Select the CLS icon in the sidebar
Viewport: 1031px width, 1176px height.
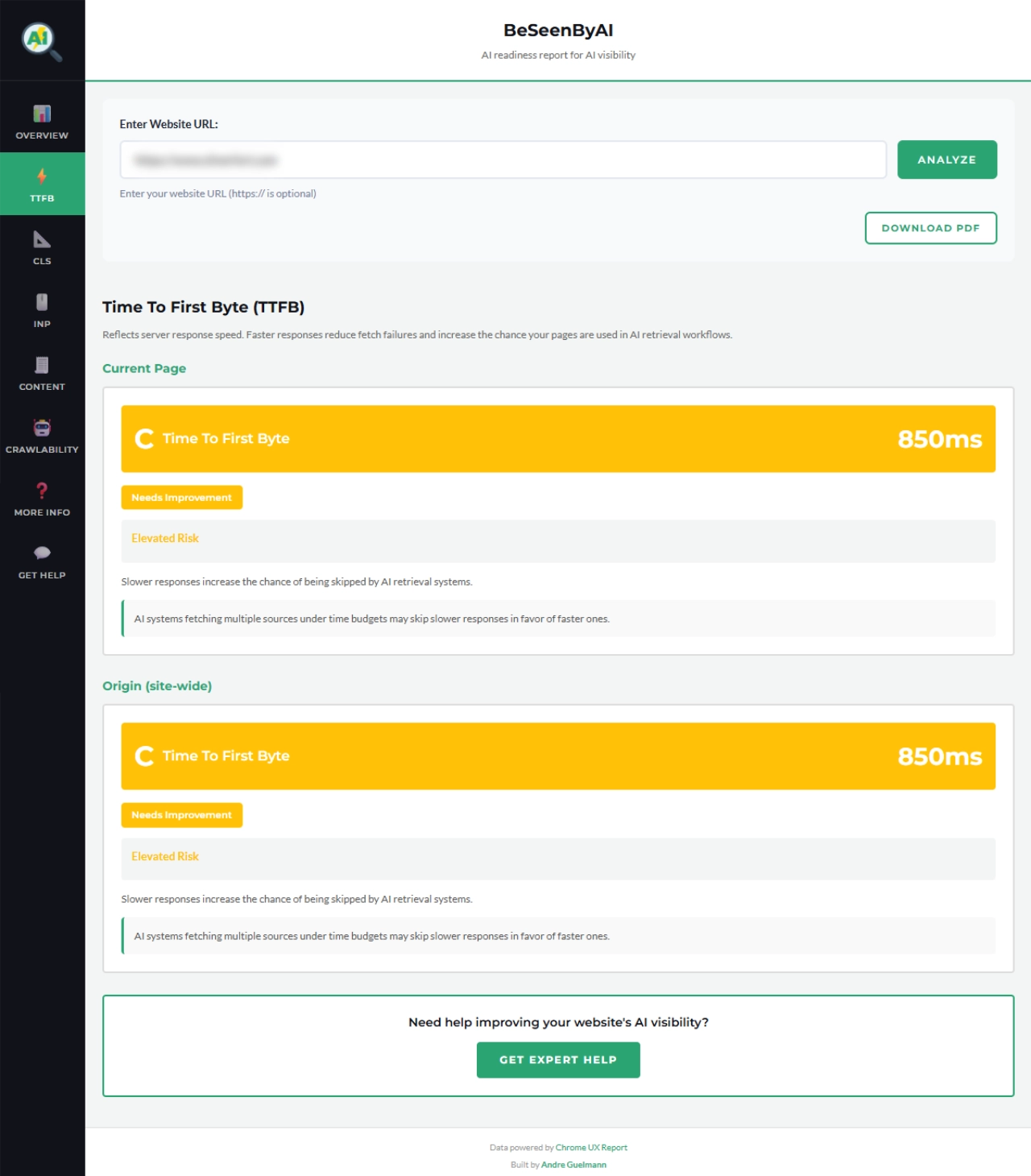tap(41, 239)
